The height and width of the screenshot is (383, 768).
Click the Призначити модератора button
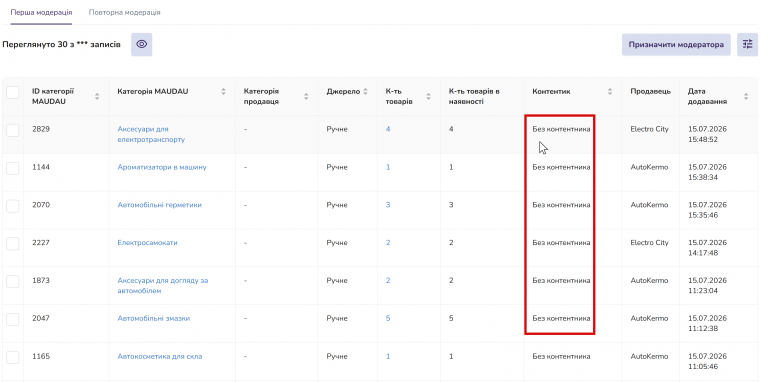point(676,45)
